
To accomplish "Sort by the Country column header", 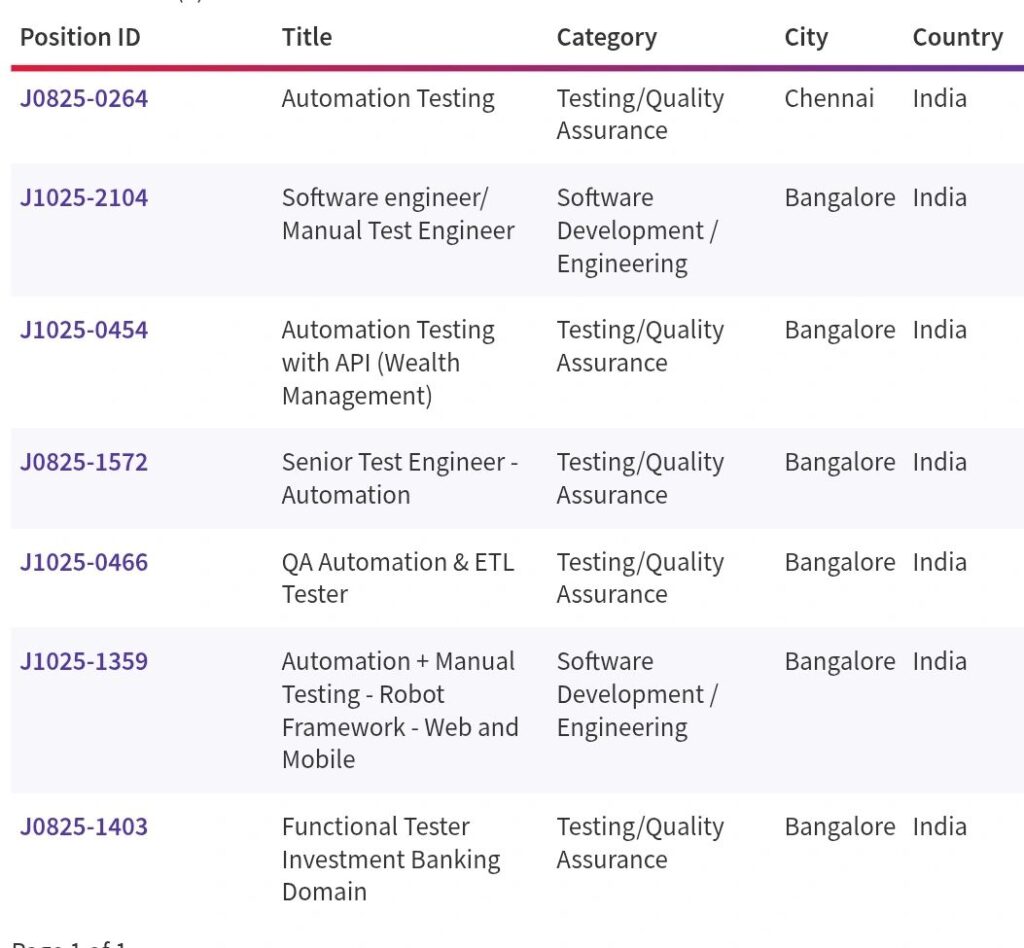I will pos(957,38).
